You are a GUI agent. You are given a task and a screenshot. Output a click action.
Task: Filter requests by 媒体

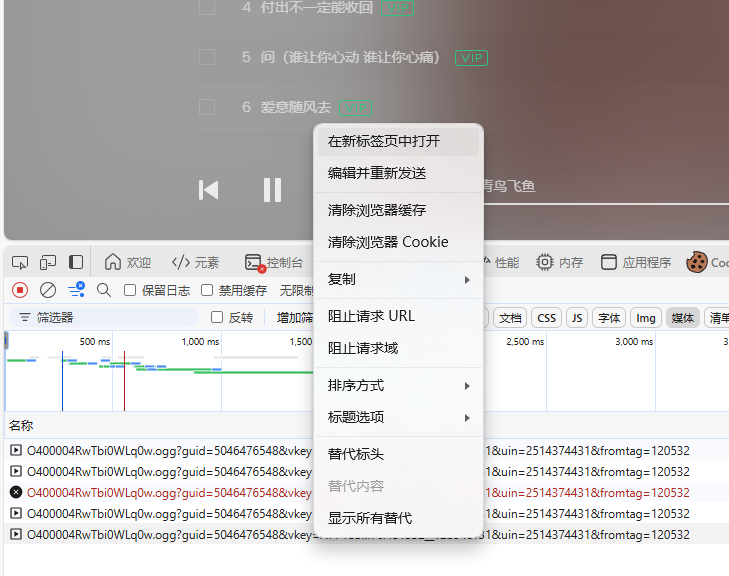click(x=683, y=318)
